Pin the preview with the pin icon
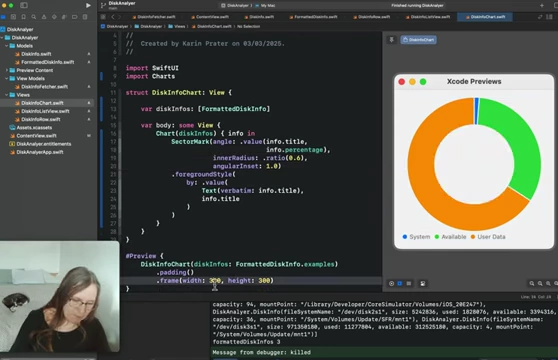The height and width of the screenshot is (360, 558). click(391, 40)
